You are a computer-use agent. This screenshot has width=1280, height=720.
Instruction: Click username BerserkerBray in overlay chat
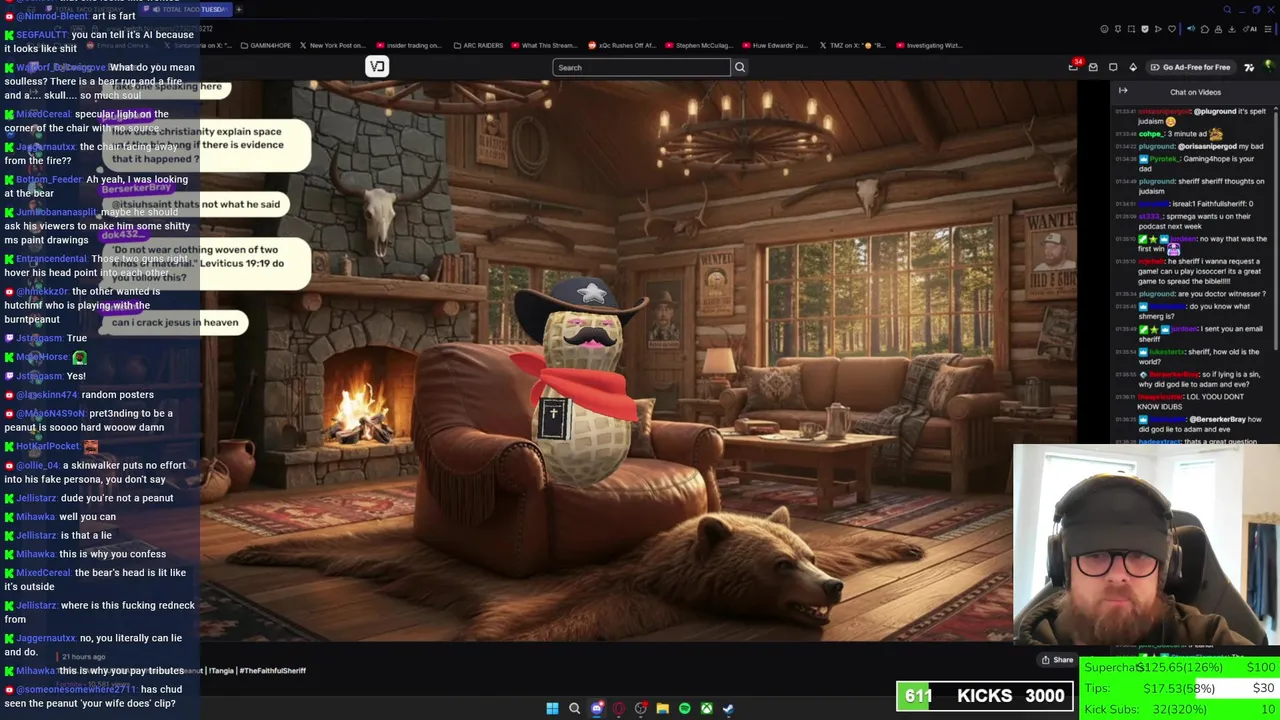136,188
